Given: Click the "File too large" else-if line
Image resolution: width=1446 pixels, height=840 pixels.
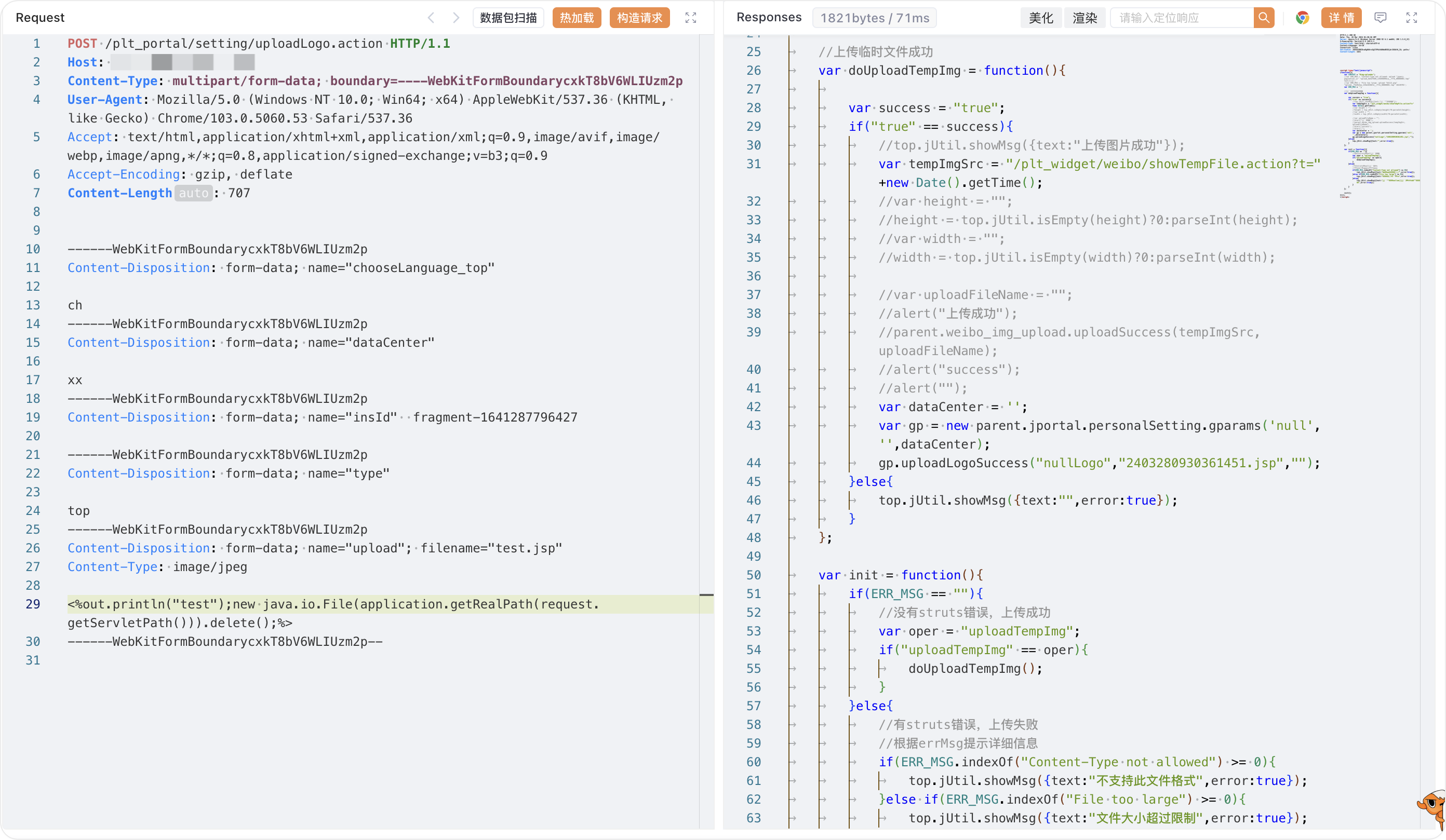Looking at the screenshot, I should tap(1062, 800).
